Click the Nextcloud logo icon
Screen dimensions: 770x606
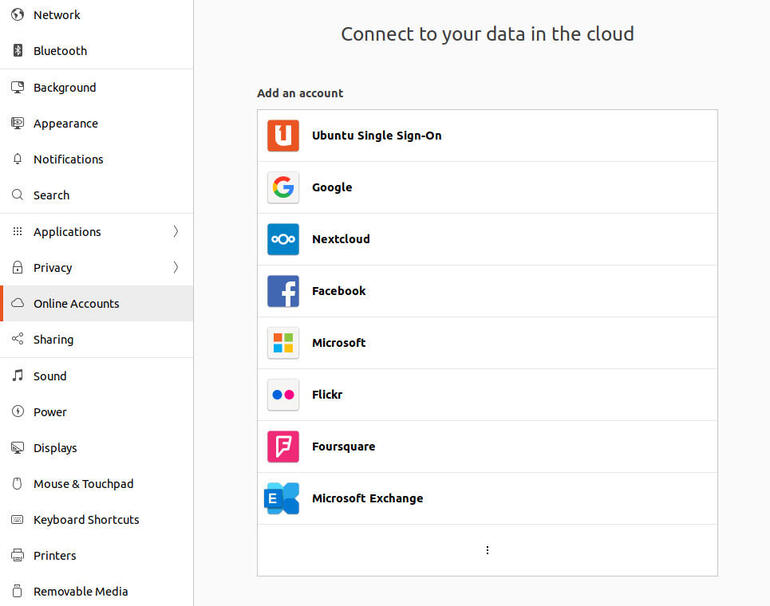tap(283, 239)
